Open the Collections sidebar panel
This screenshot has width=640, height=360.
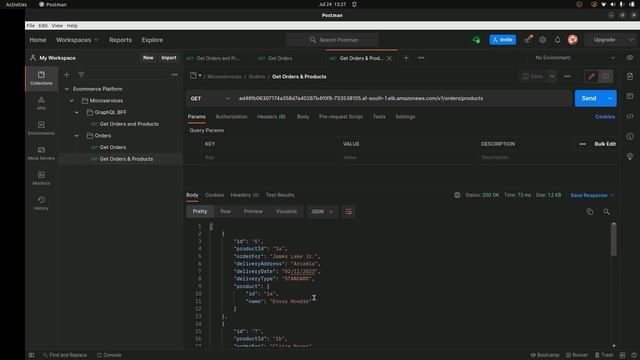[41, 78]
